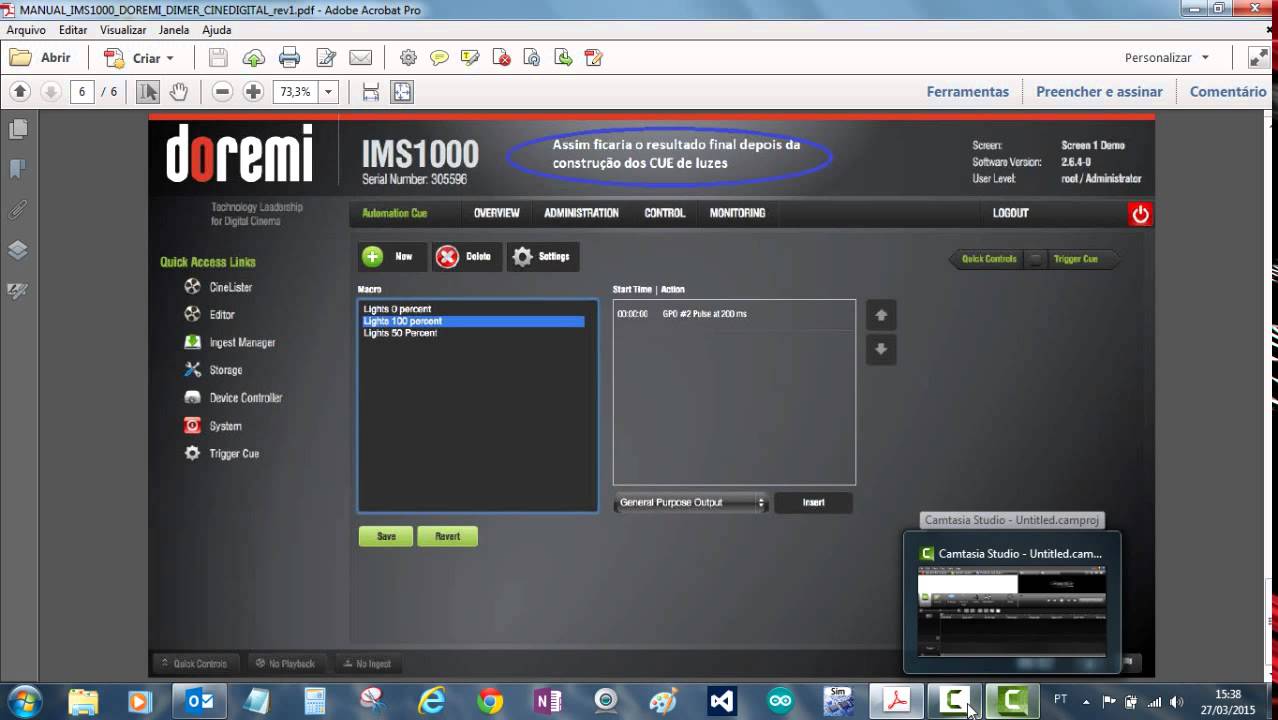
Task: Open the Visualizar menu
Action: (123, 30)
